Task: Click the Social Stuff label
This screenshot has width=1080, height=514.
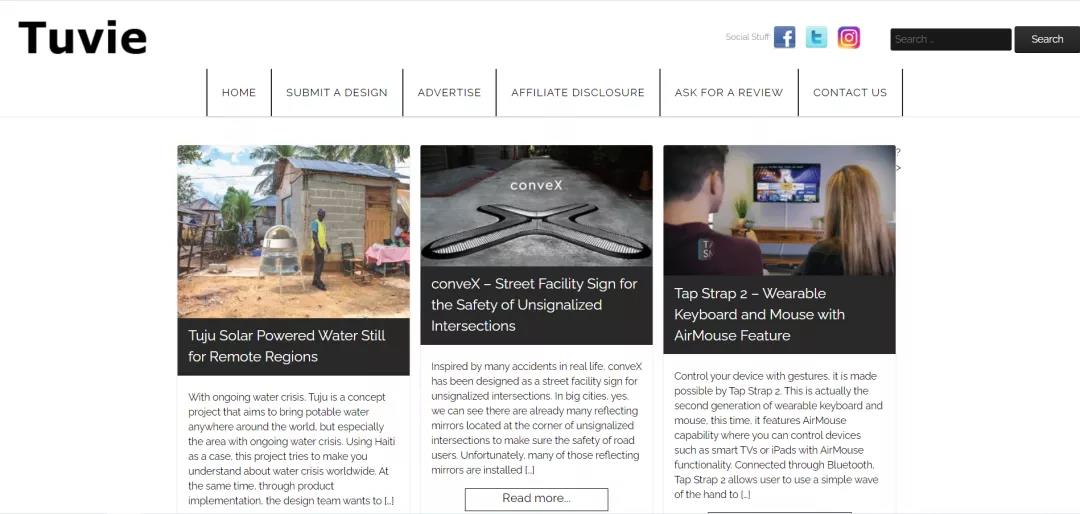Action: (747, 37)
